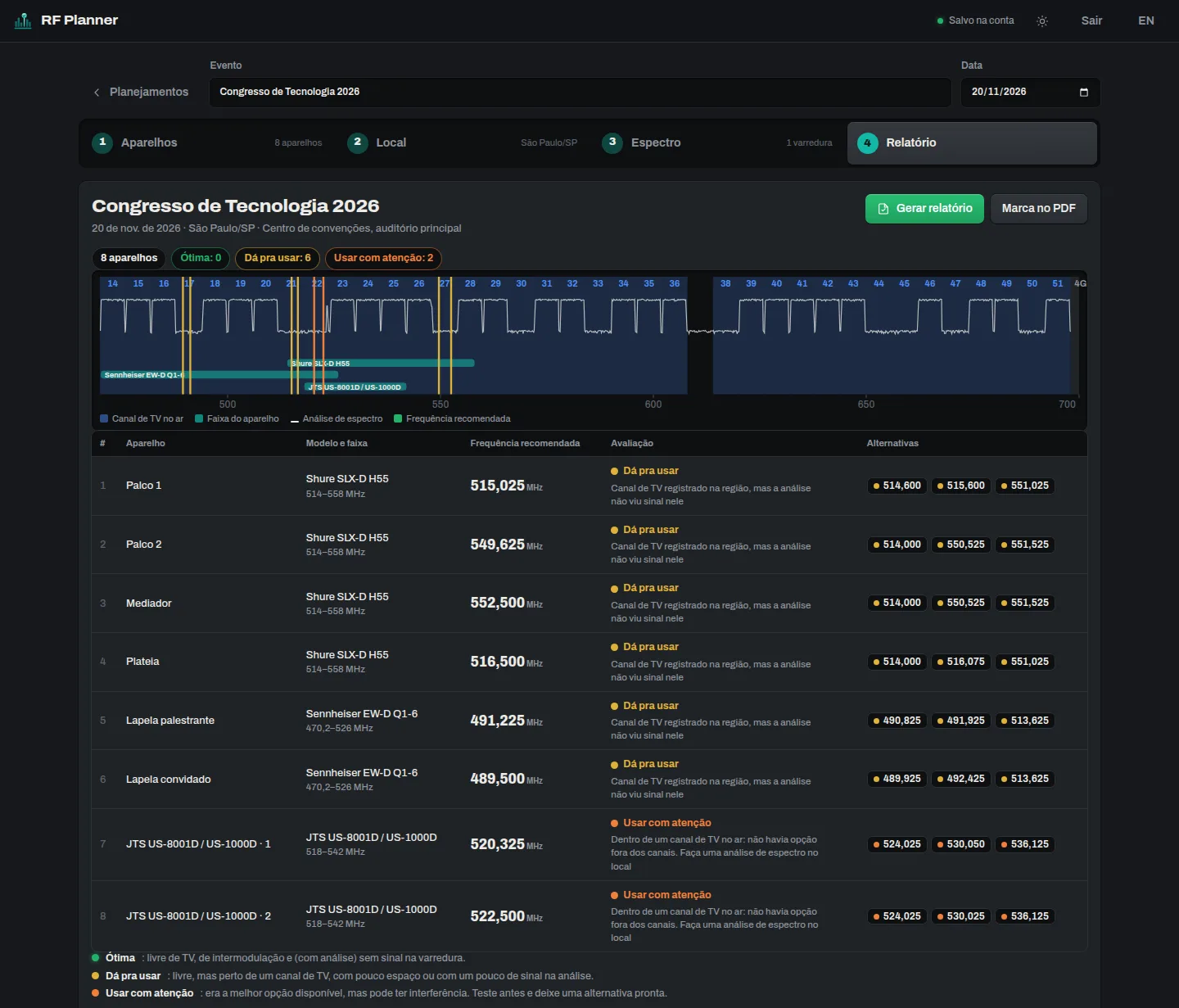Click the step 2 number badge for Local

pyautogui.click(x=358, y=142)
